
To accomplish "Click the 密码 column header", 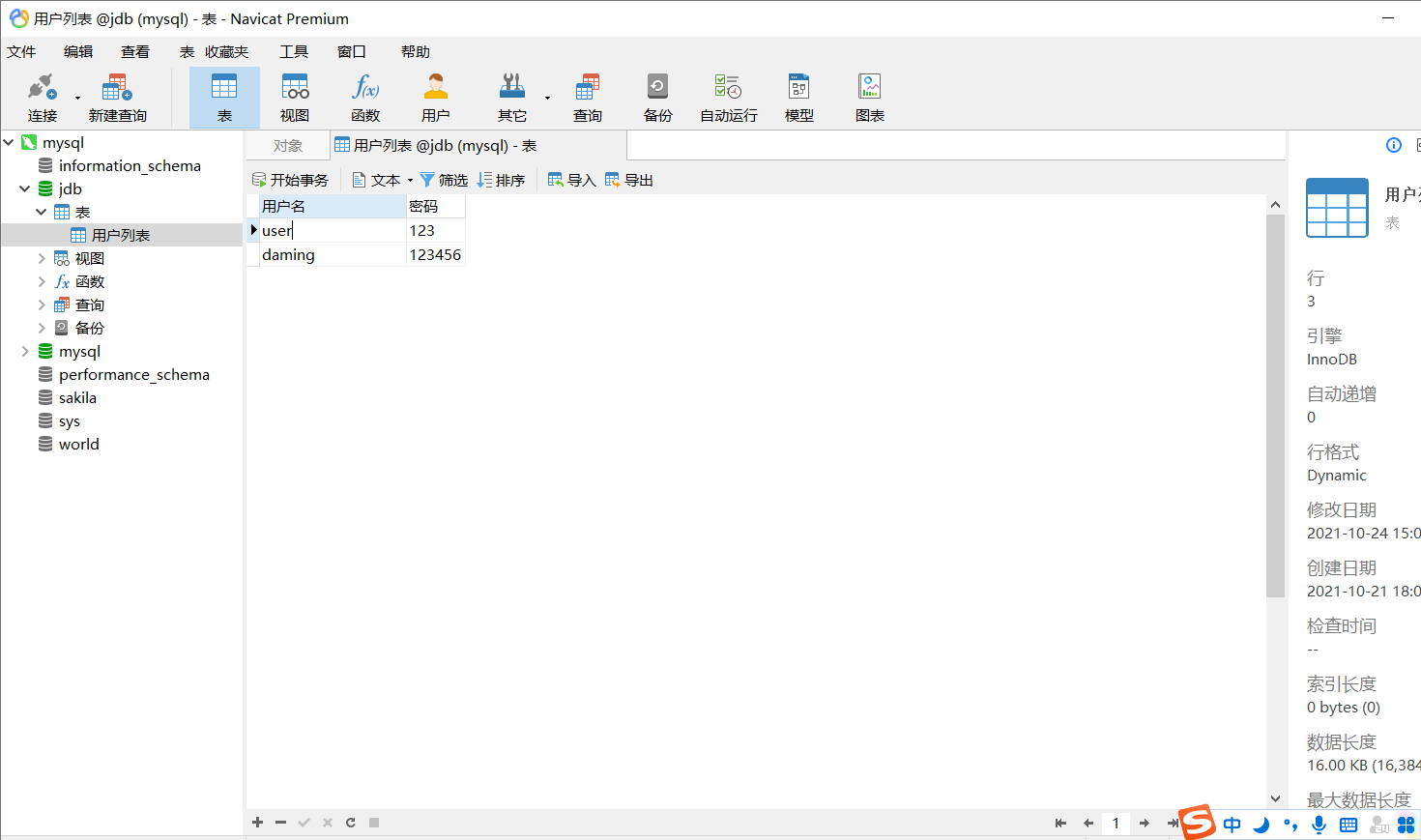I will (x=436, y=206).
